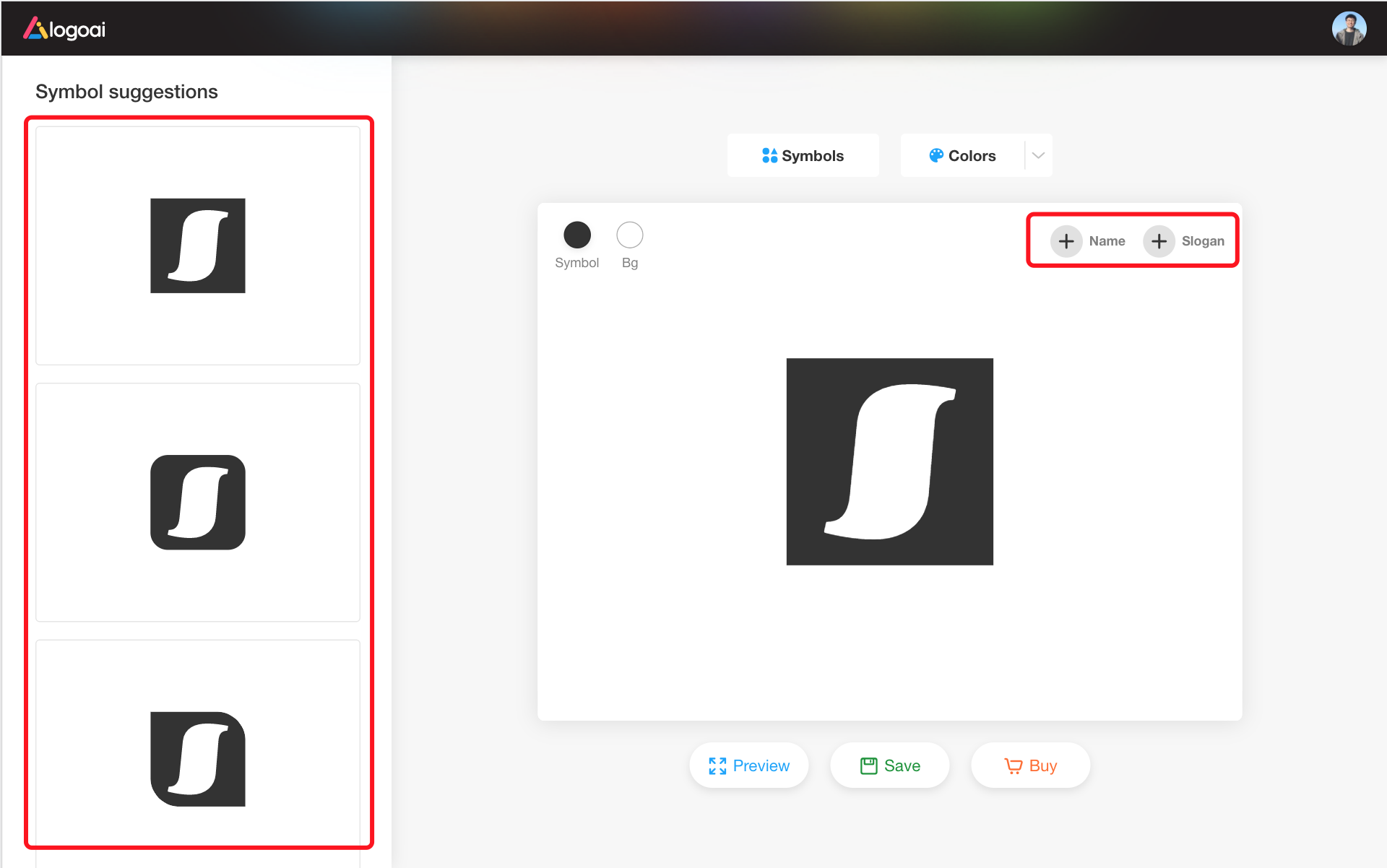The width and height of the screenshot is (1387, 868).
Task: Click the Save floppy disk icon
Action: point(868,765)
